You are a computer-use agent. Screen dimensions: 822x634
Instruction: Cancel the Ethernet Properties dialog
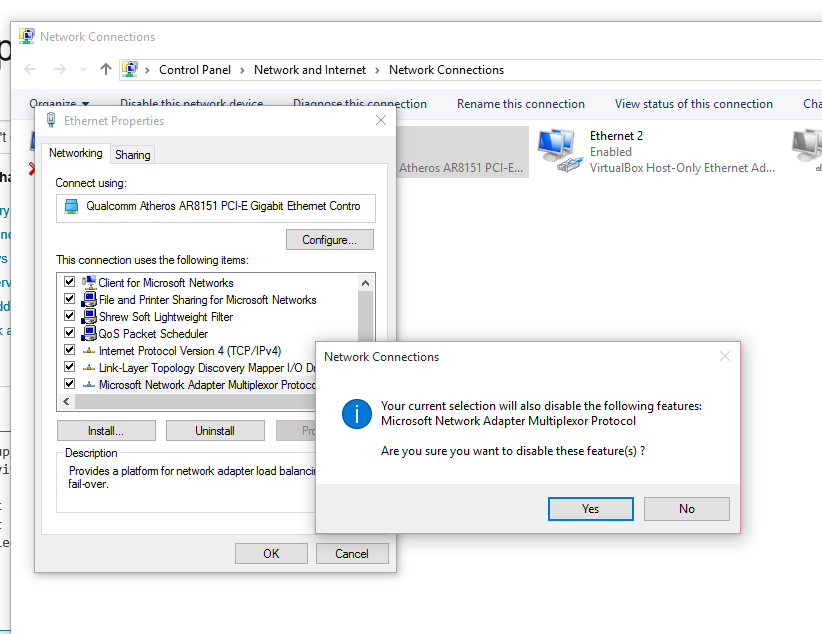(x=352, y=554)
